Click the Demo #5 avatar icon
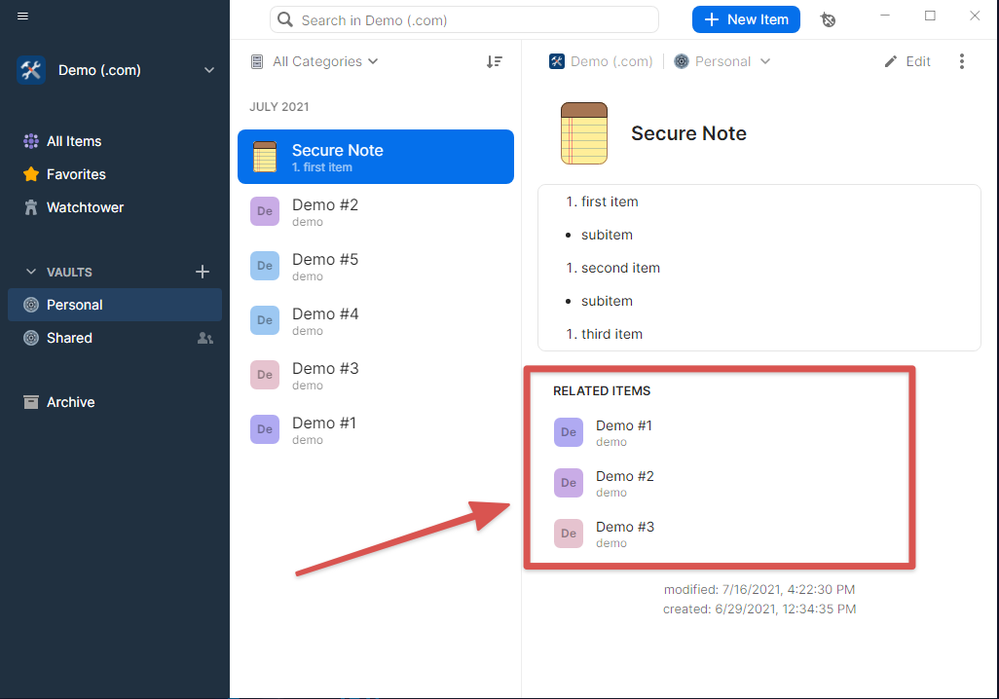The width and height of the screenshot is (999, 699). (x=264, y=265)
